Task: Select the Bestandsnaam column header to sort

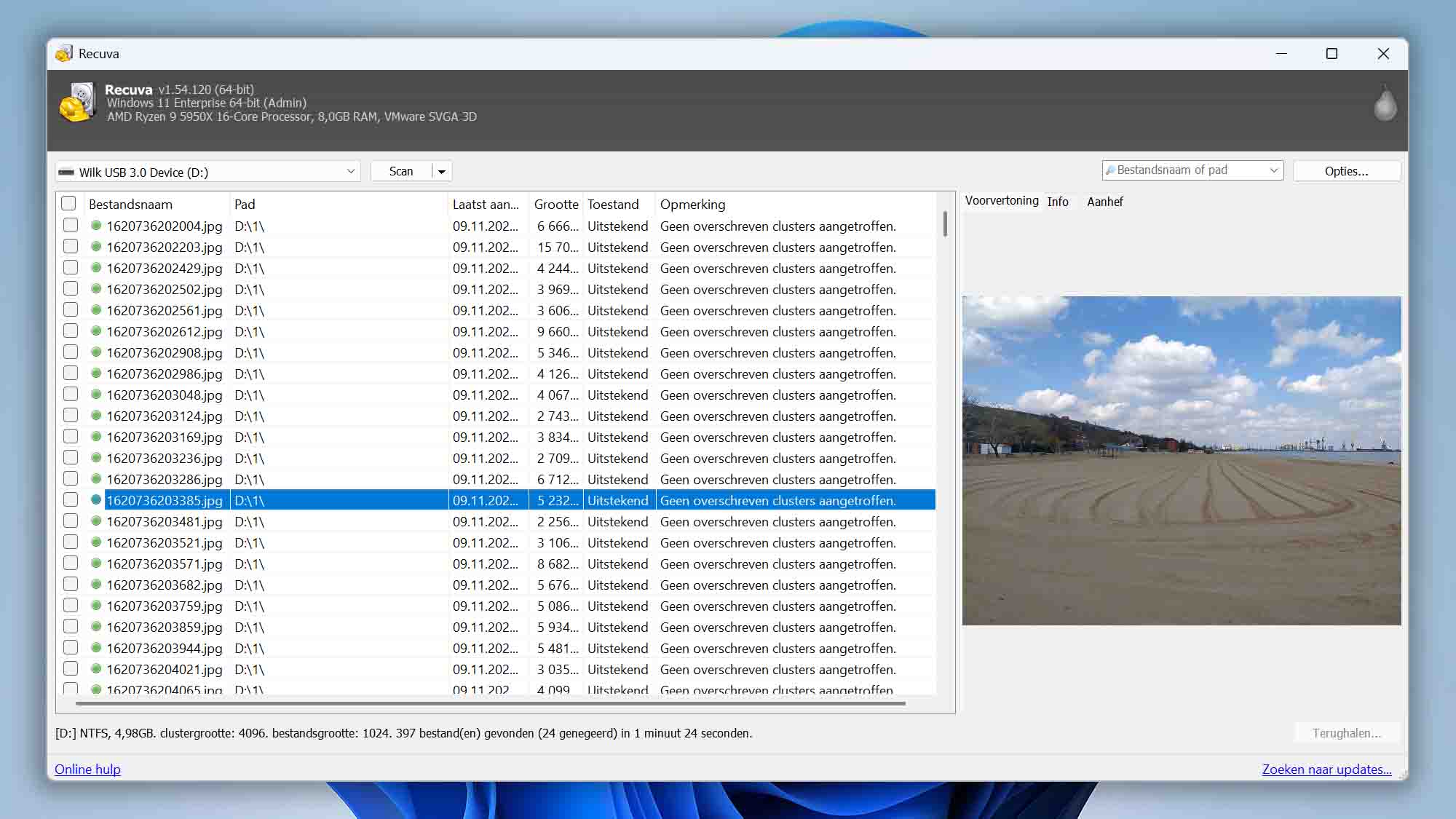Action: pyautogui.click(x=130, y=204)
